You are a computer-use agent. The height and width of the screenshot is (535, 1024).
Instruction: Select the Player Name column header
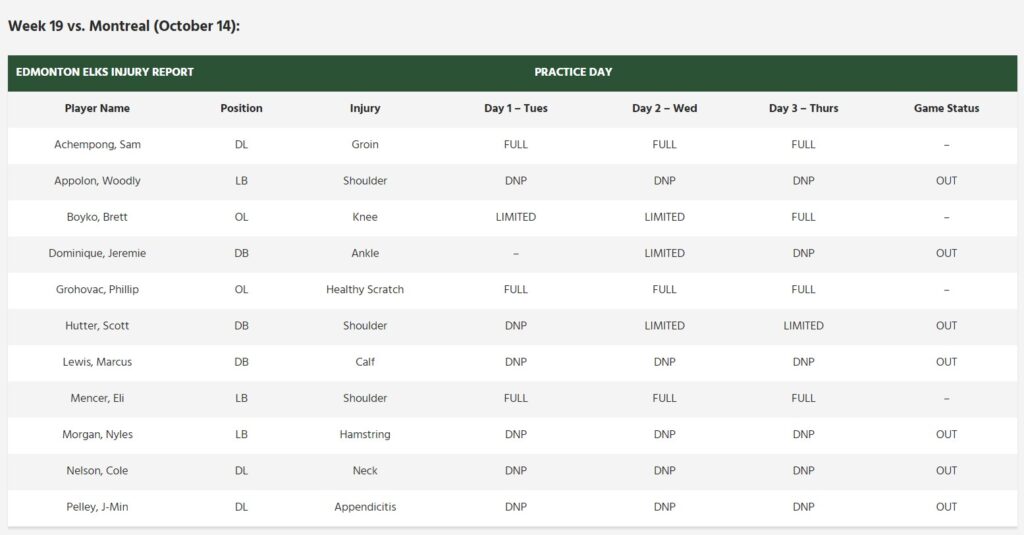97,108
